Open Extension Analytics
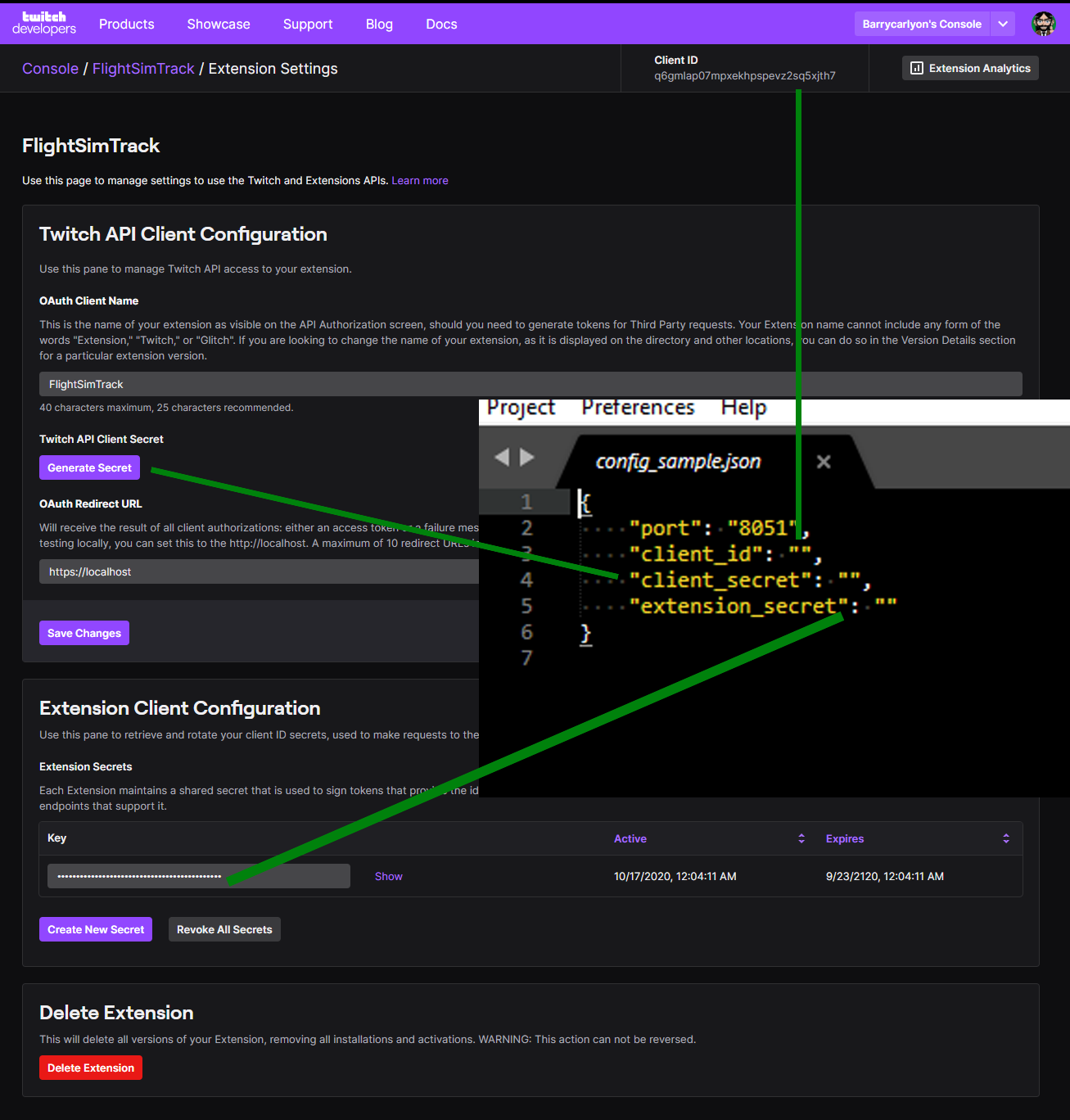This screenshot has width=1070, height=1120. tap(970, 68)
